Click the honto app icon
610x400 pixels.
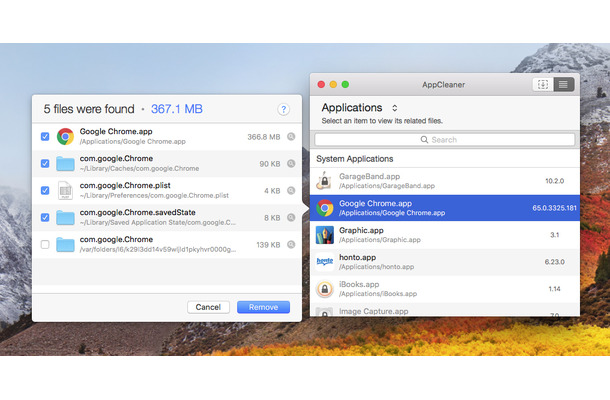pos(324,262)
